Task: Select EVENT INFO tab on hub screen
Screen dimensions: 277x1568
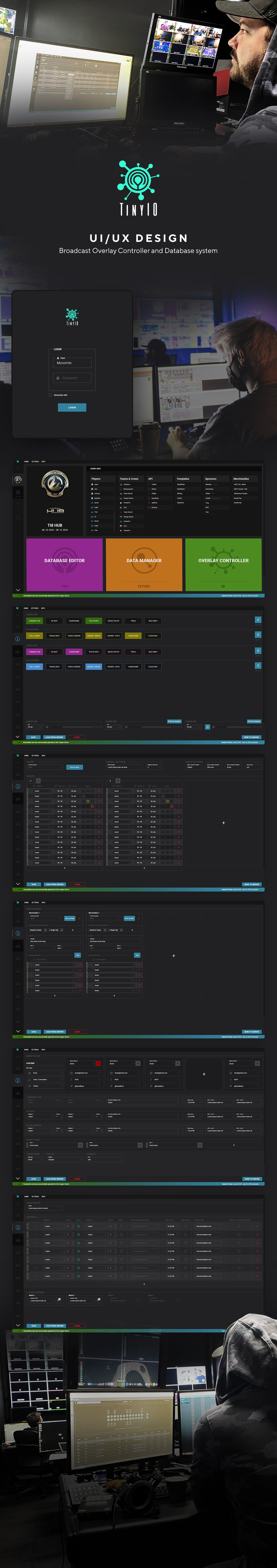Action: (x=95, y=469)
